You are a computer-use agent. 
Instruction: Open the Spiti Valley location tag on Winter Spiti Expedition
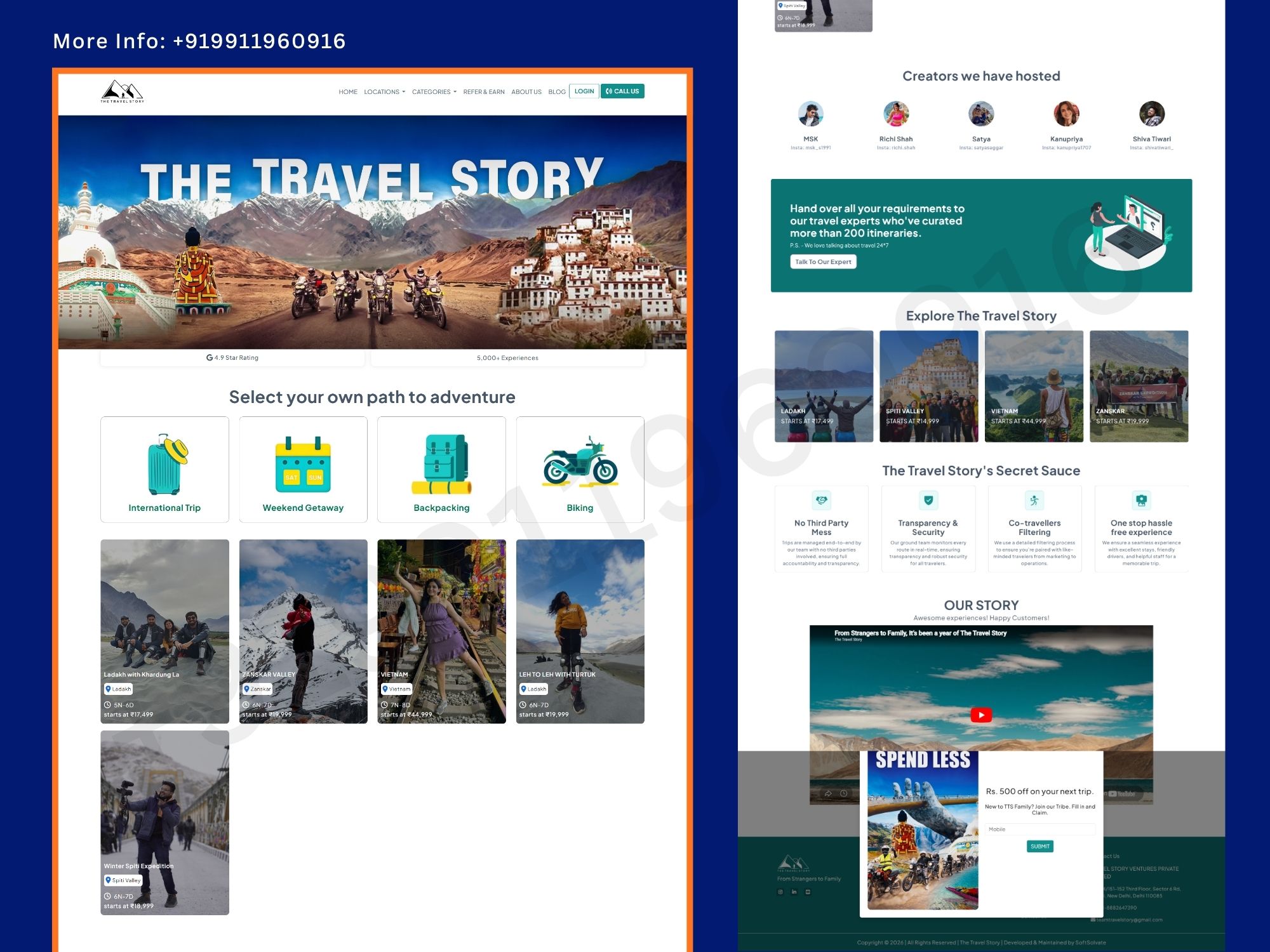(x=124, y=880)
